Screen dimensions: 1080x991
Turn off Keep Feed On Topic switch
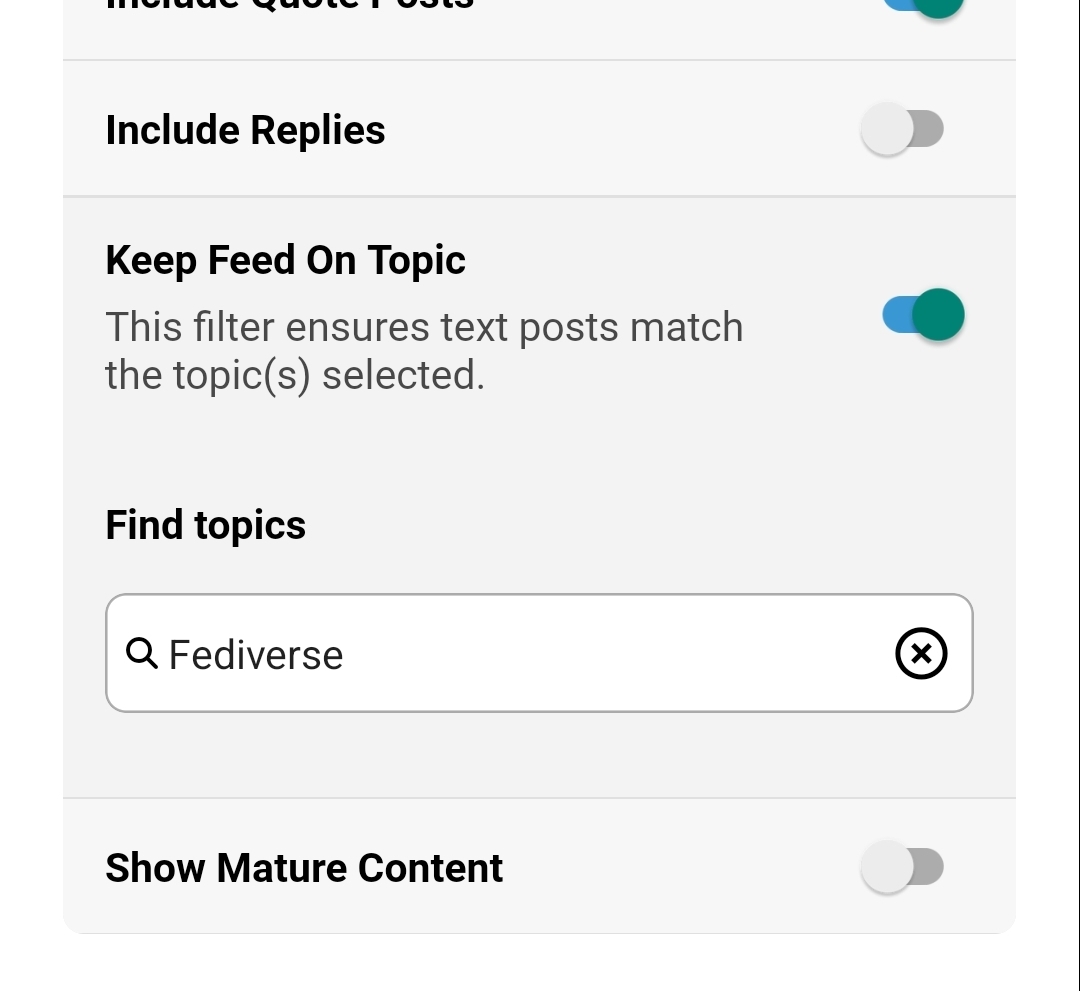point(923,316)
